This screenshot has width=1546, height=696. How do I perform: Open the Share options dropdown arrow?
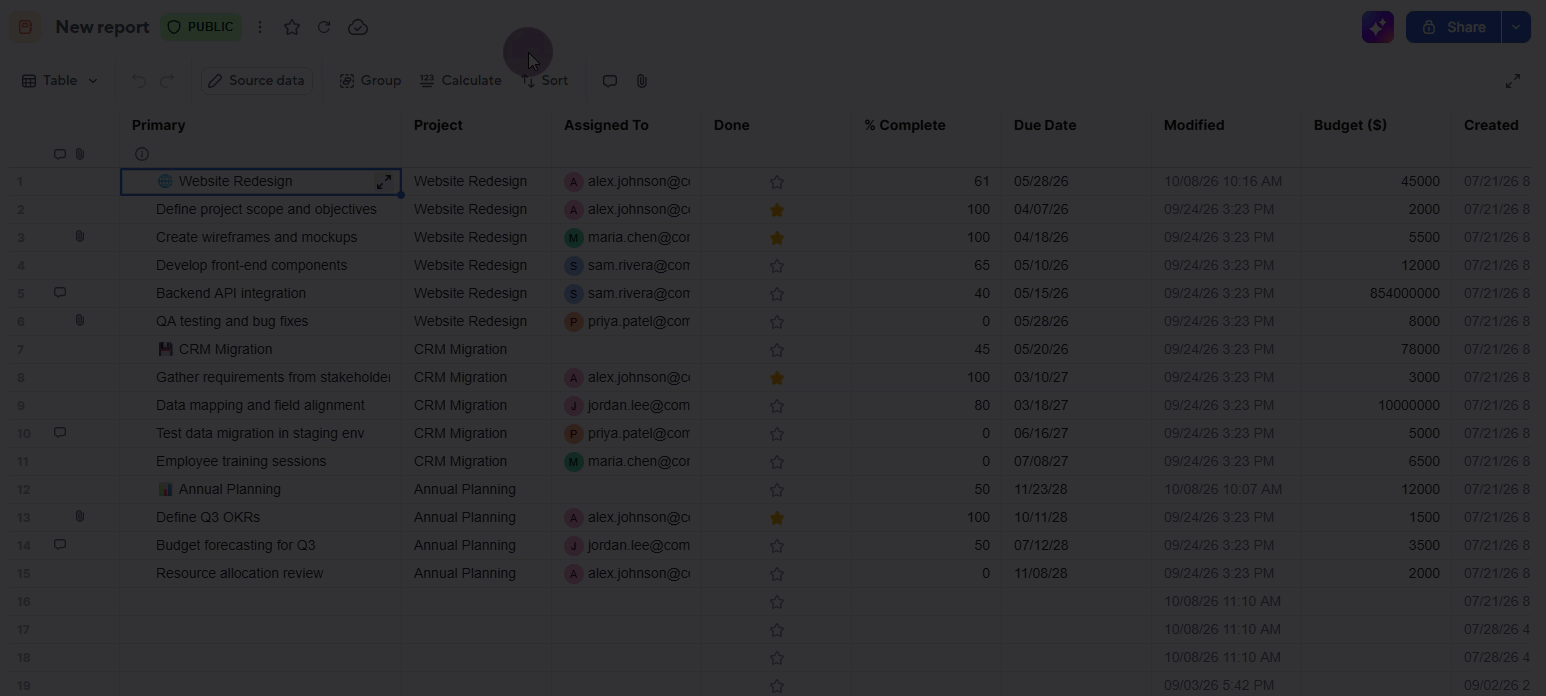(x=1516, y=27)
